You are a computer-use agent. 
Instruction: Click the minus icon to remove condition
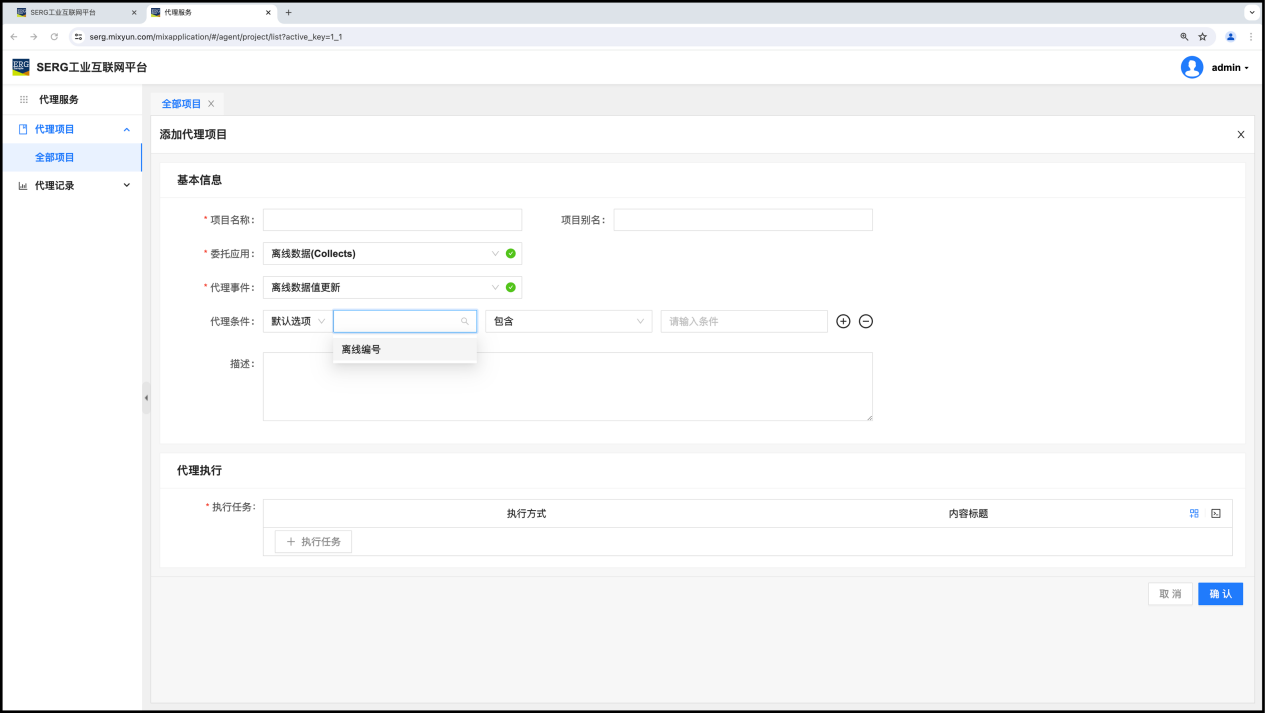(x=866, y=321)
